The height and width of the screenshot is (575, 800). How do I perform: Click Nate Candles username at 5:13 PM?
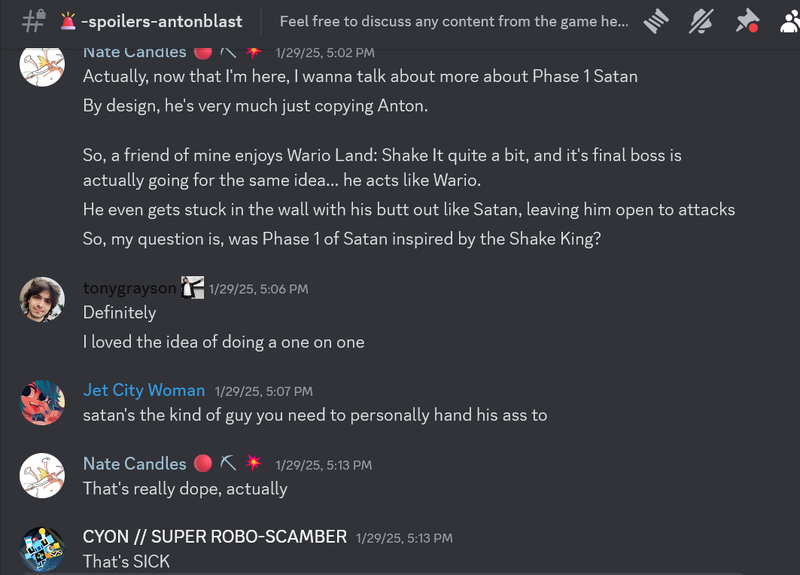tap(135, 464)
